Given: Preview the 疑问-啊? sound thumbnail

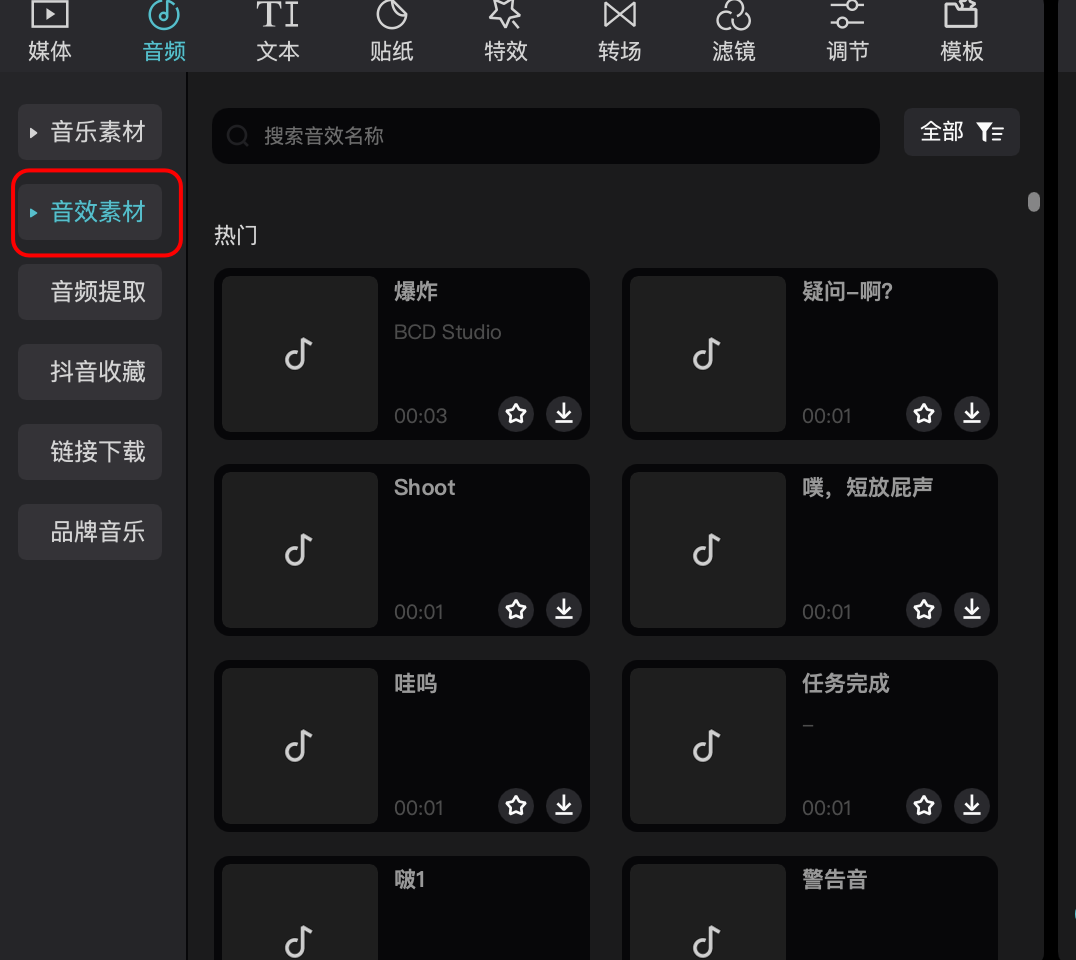Looking at the screenshot, I should (x=707, y=354).
